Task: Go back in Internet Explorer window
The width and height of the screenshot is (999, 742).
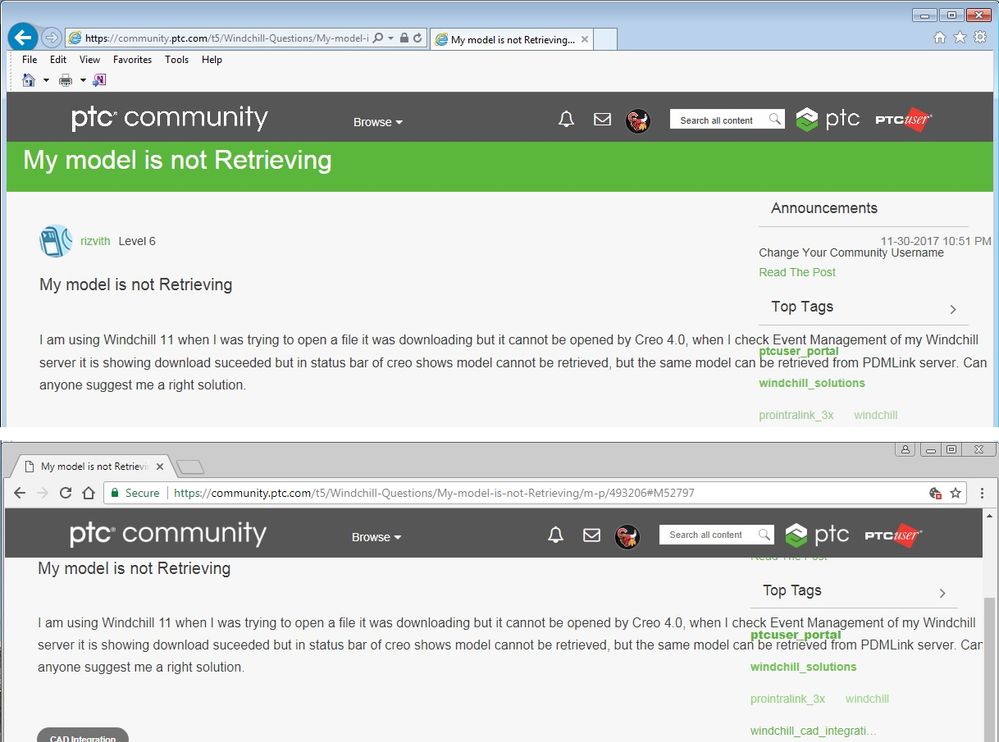Action: coord(23,38)
